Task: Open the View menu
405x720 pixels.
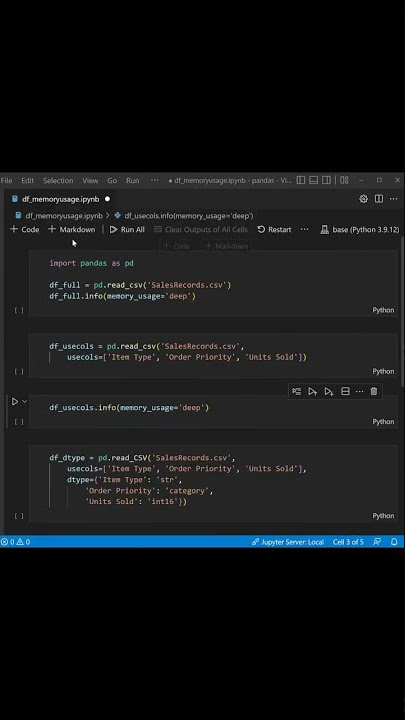Action: 90,180
